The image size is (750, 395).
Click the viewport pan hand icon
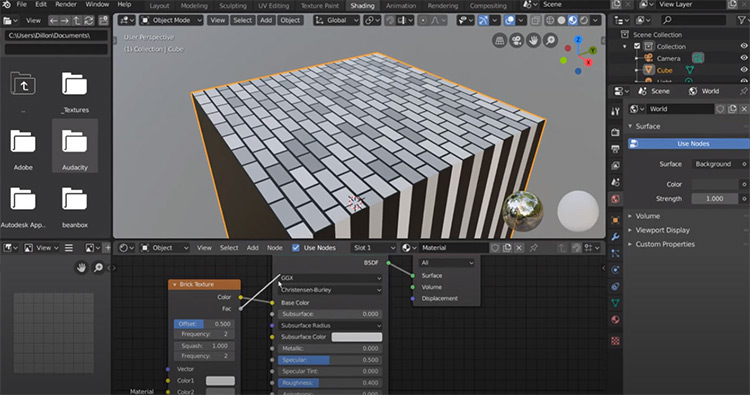point(534,41)
